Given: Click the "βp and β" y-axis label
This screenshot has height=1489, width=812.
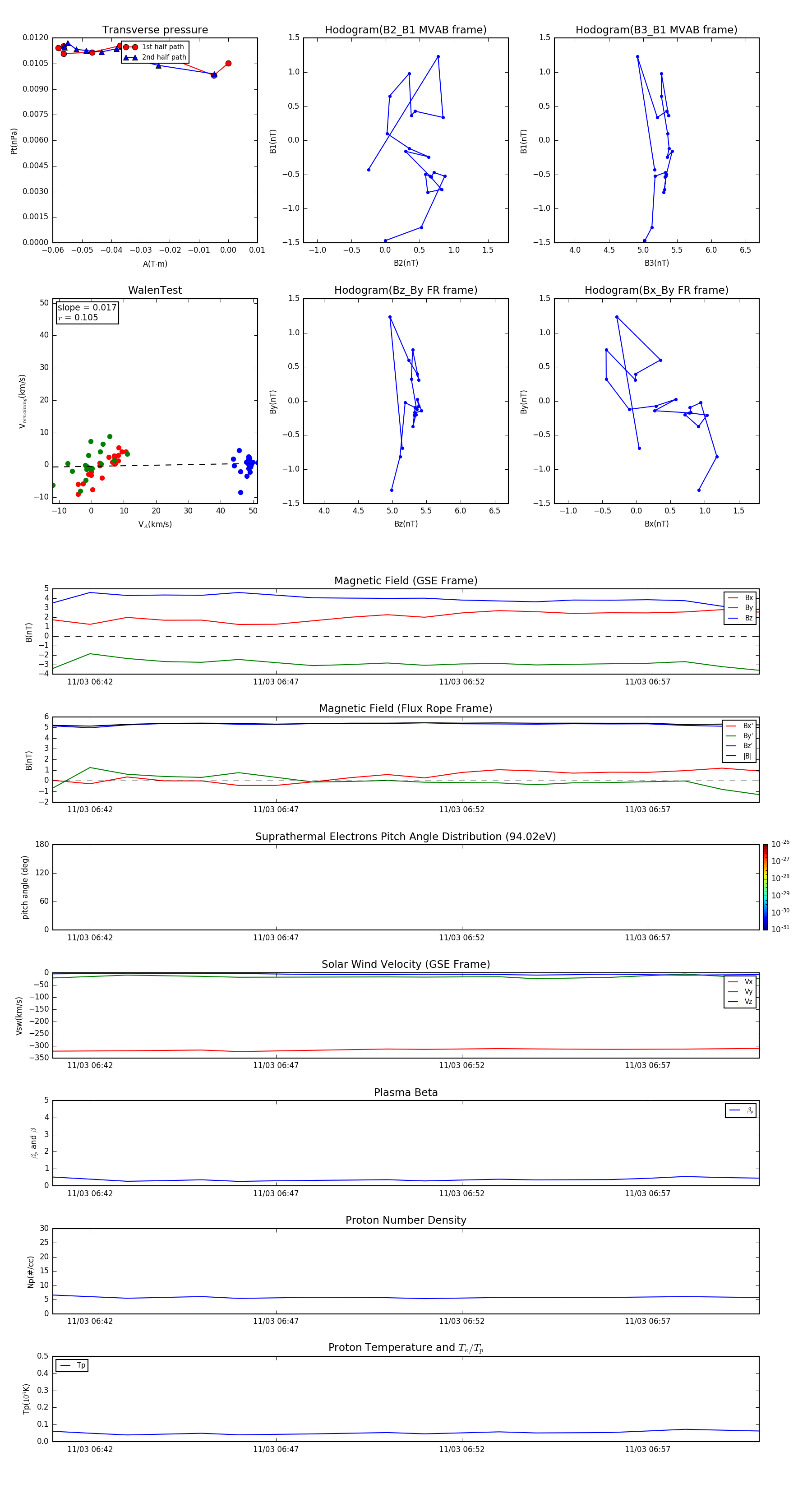Looking at the screenshot, I should [34, 1143].
